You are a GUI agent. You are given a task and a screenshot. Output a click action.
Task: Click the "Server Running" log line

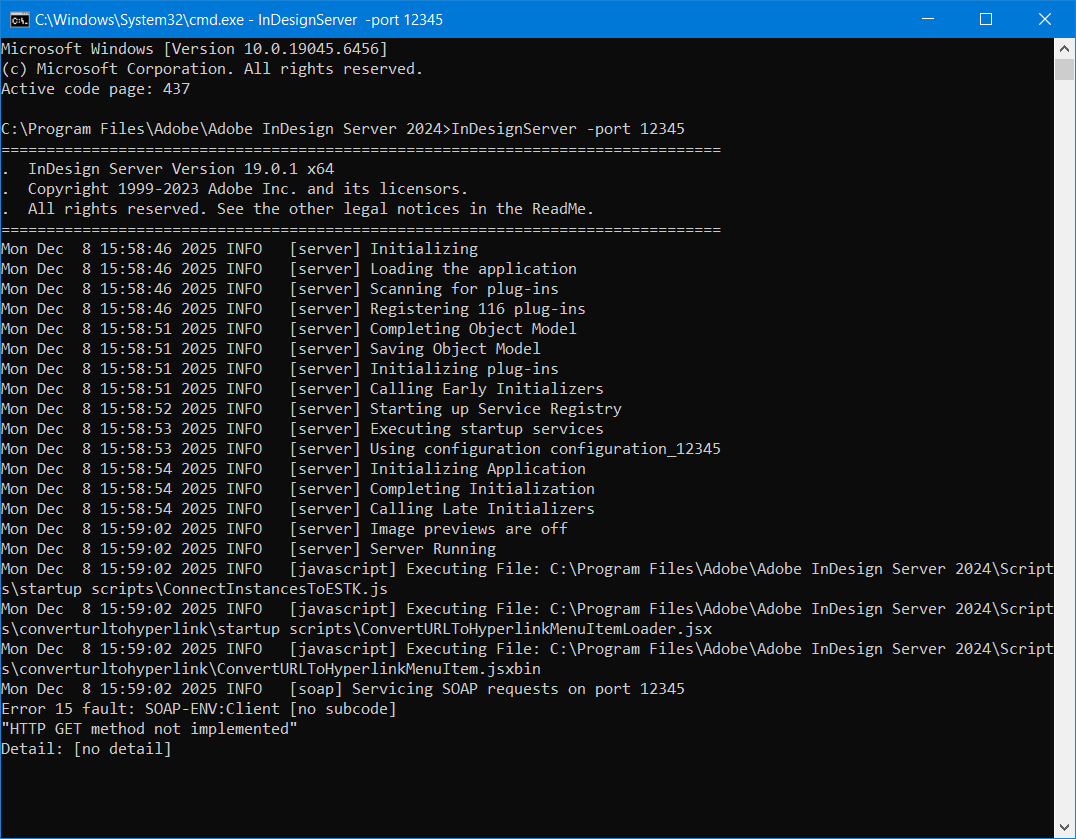pyautogui.click(x=432, y=549)
